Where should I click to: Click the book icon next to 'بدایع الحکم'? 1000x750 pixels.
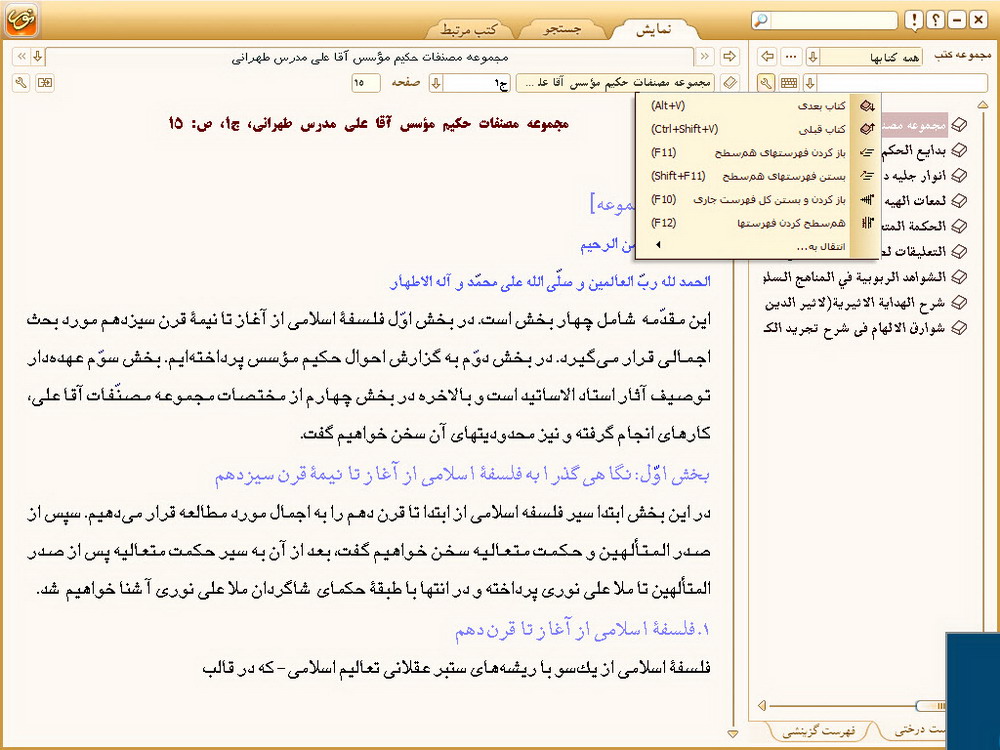click(959, 151)
